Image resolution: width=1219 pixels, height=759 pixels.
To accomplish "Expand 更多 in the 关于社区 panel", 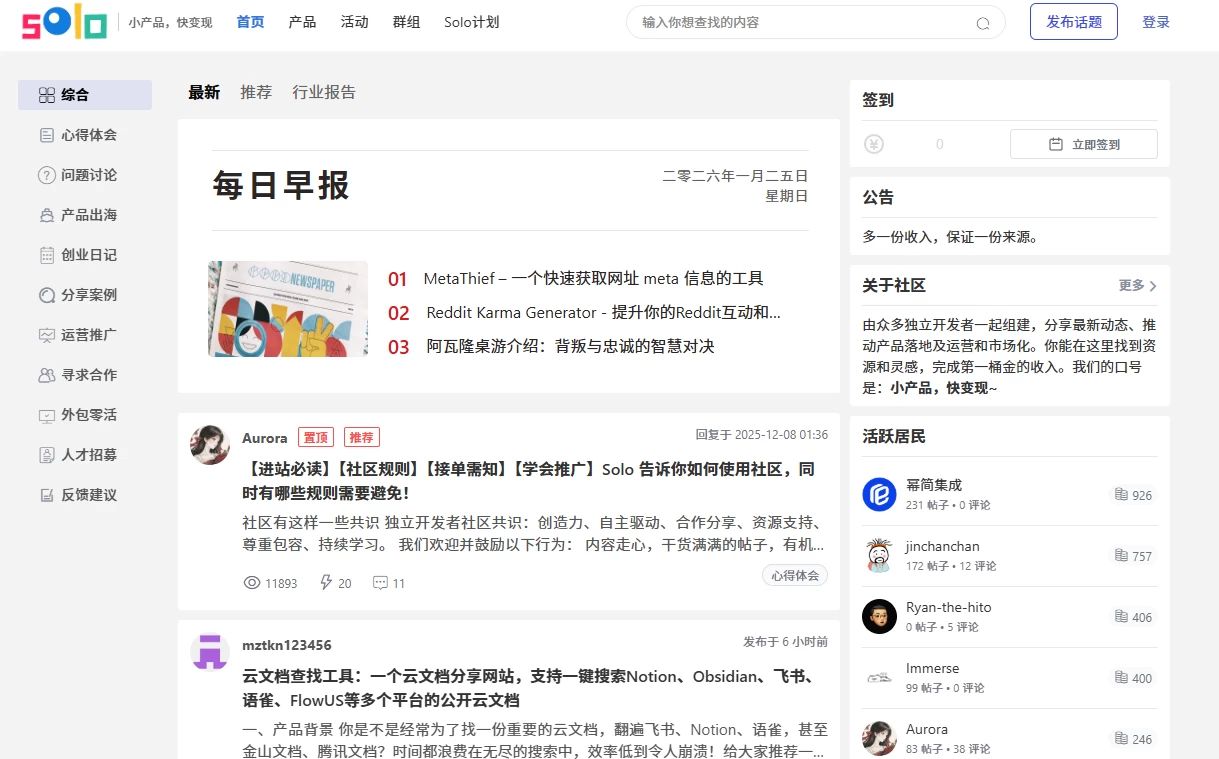I will click(x=1137, y=286).
